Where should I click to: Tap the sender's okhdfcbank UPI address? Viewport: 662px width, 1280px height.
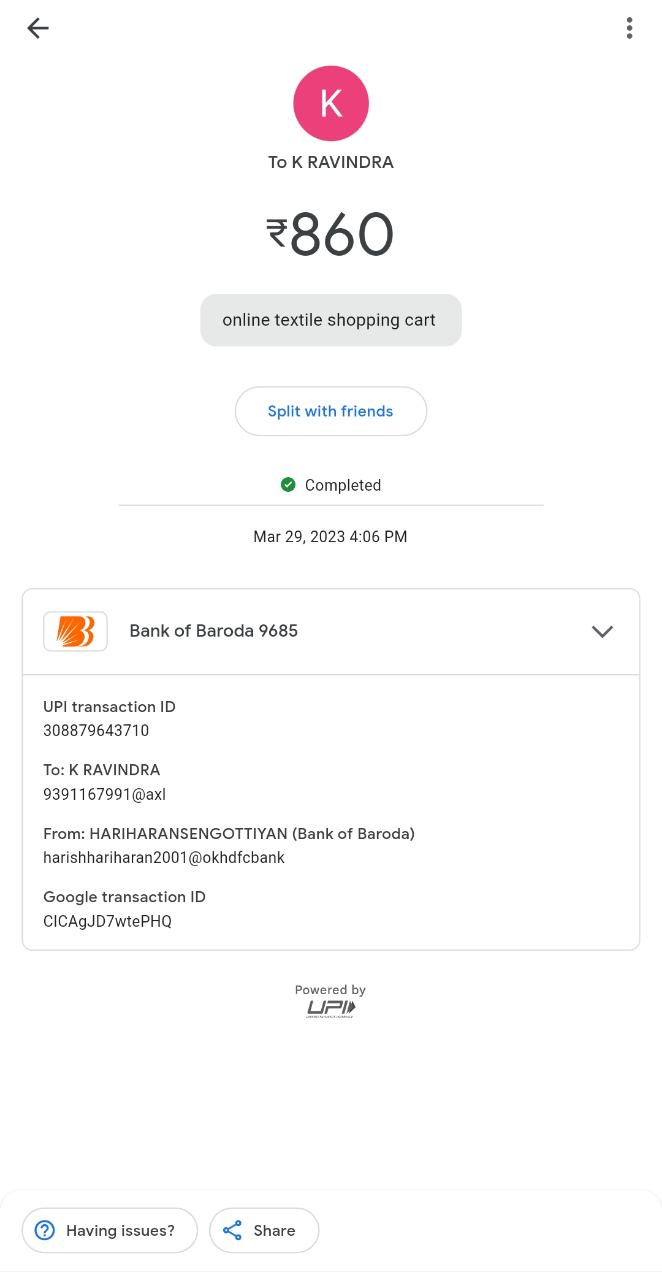coord(164,858)
